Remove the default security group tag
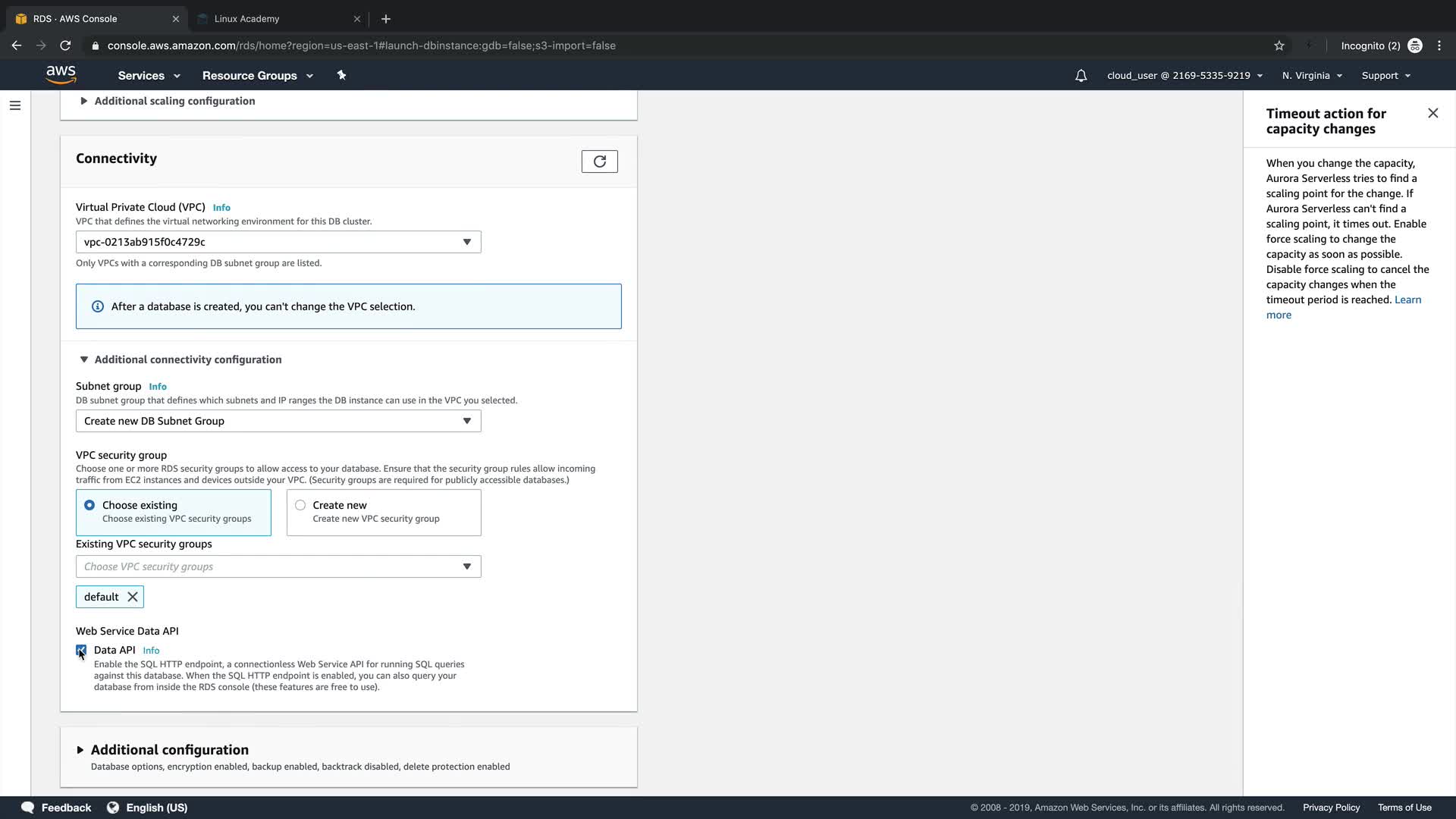This screenshot has width=1456, height=819. (133, 597)
